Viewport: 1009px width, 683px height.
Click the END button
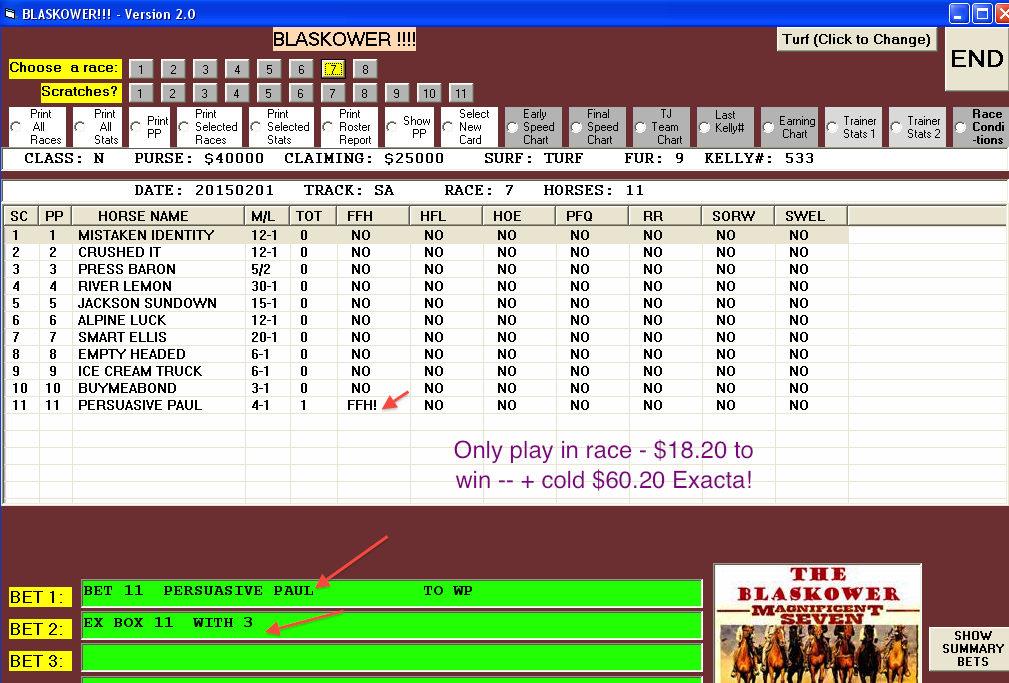coord(977,59)
